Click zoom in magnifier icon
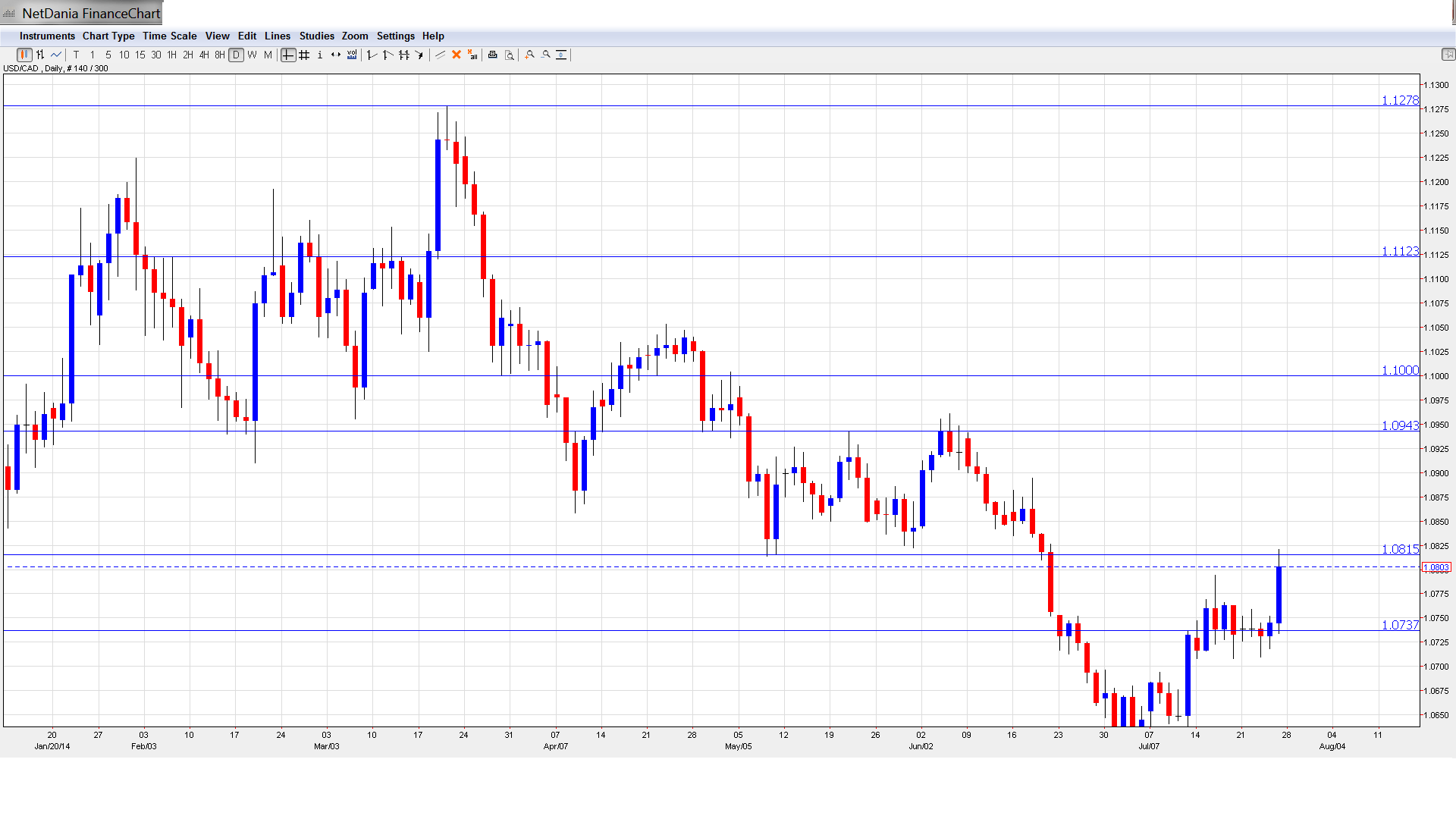The width and height of the screenshot is (1456, 819). [530, 55]
